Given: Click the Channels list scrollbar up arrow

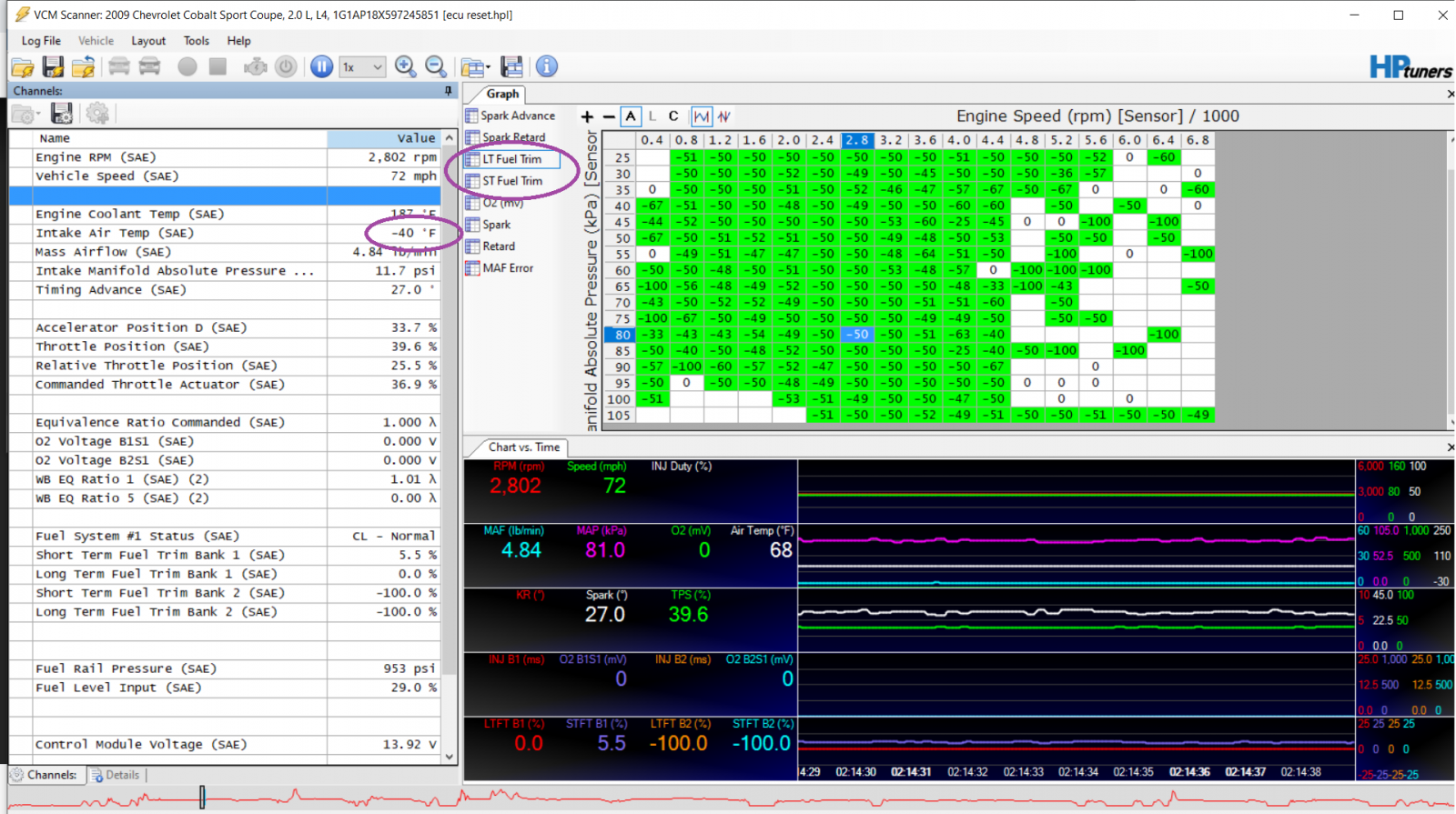Looking at the screenshot, I should click(x=449, y=137).
